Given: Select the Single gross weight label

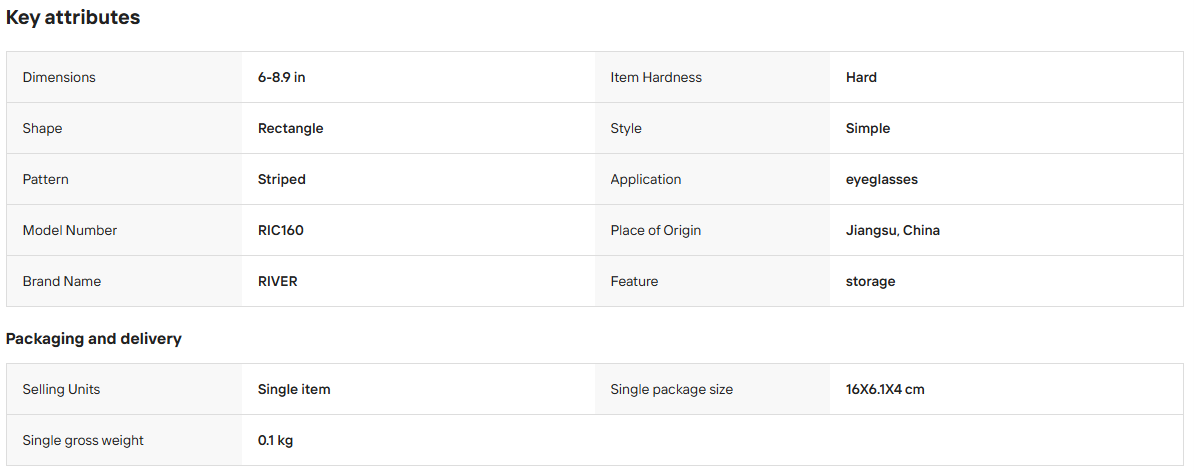Looking at the screenshot, I should pyautogui.click(x=83, y=440).
